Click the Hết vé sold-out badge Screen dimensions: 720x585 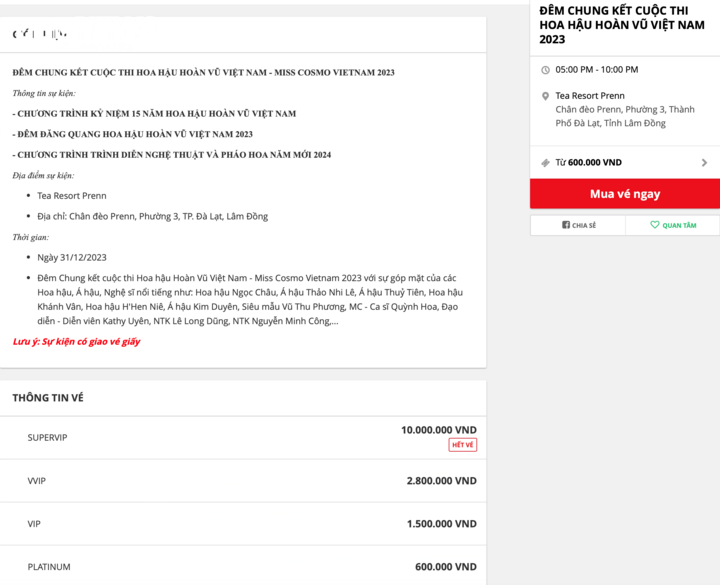(462, 444)
